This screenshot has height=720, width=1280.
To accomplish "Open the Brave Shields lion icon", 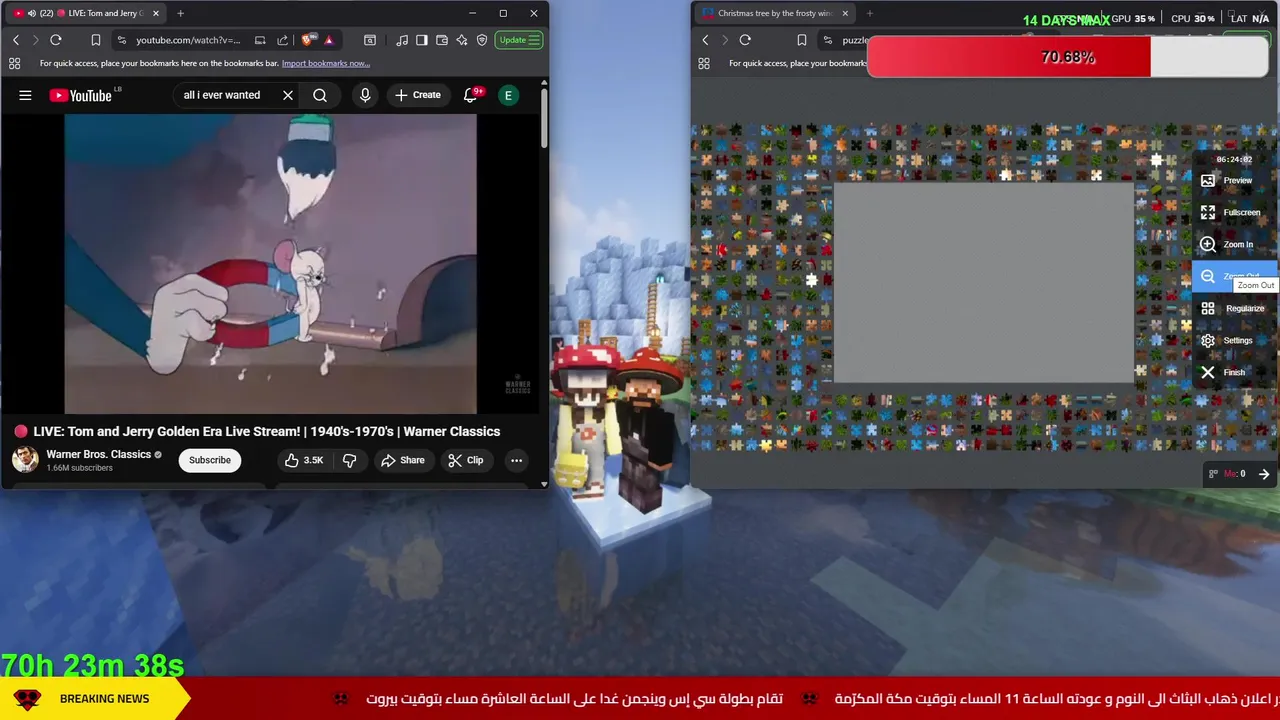I will 309,40.
